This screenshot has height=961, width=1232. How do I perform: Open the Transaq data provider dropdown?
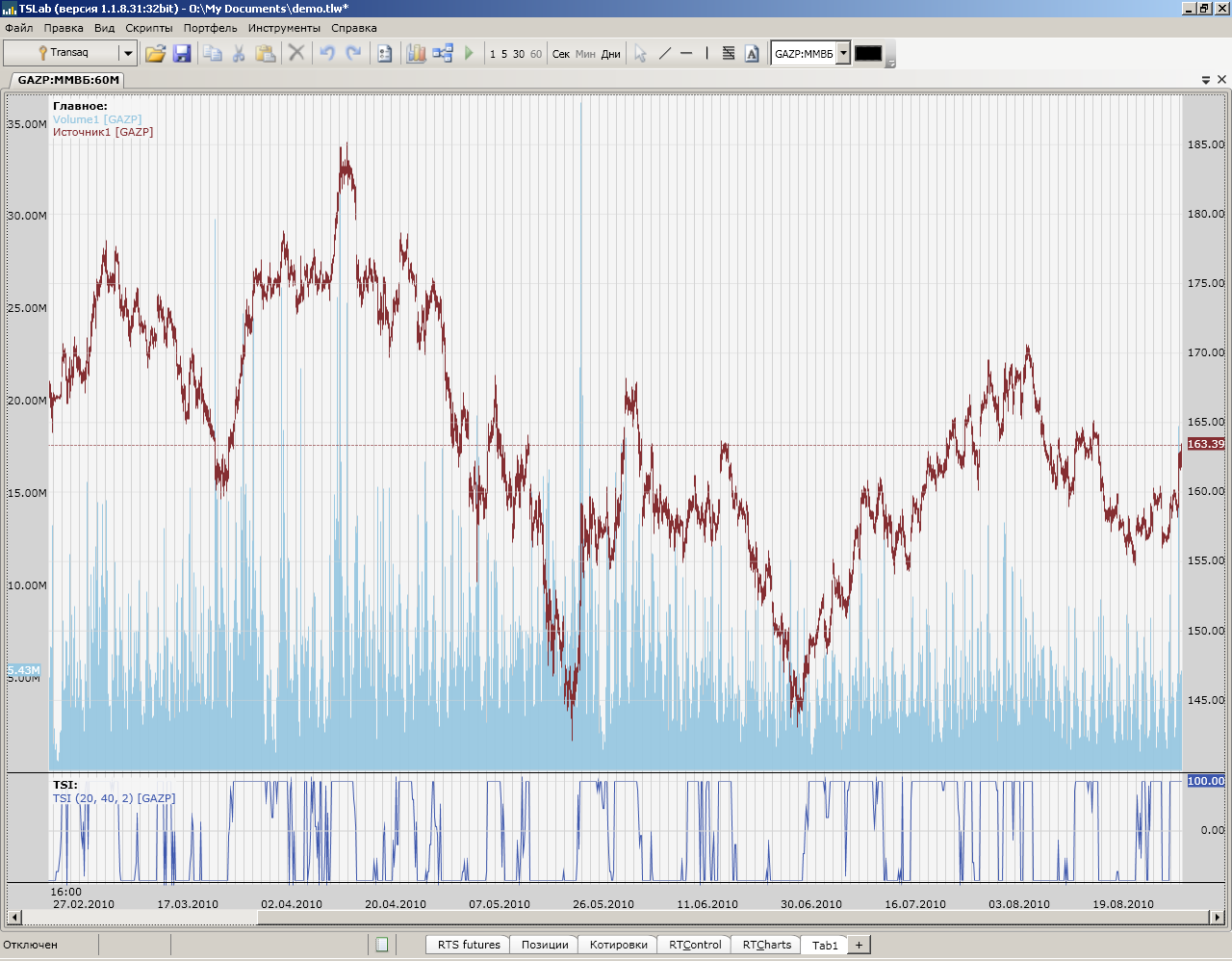(x=127, y=53)
